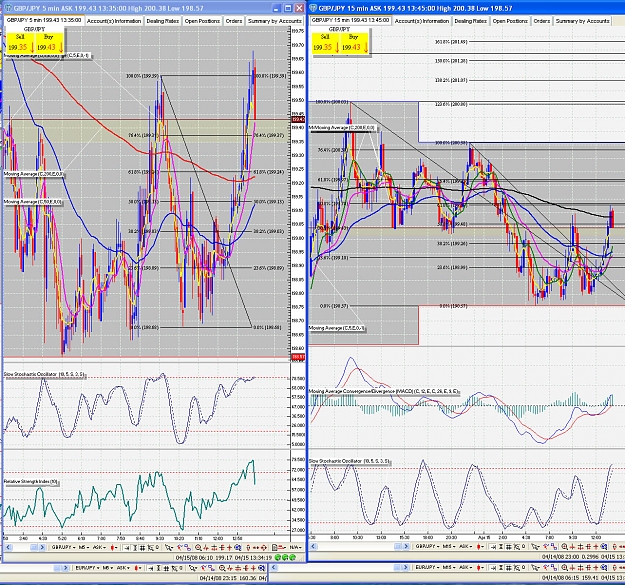This screenshot has height=585, width=625.
Task: Click horizontal scrollbar thumb in 15 min window
Action: coord(397,546)
